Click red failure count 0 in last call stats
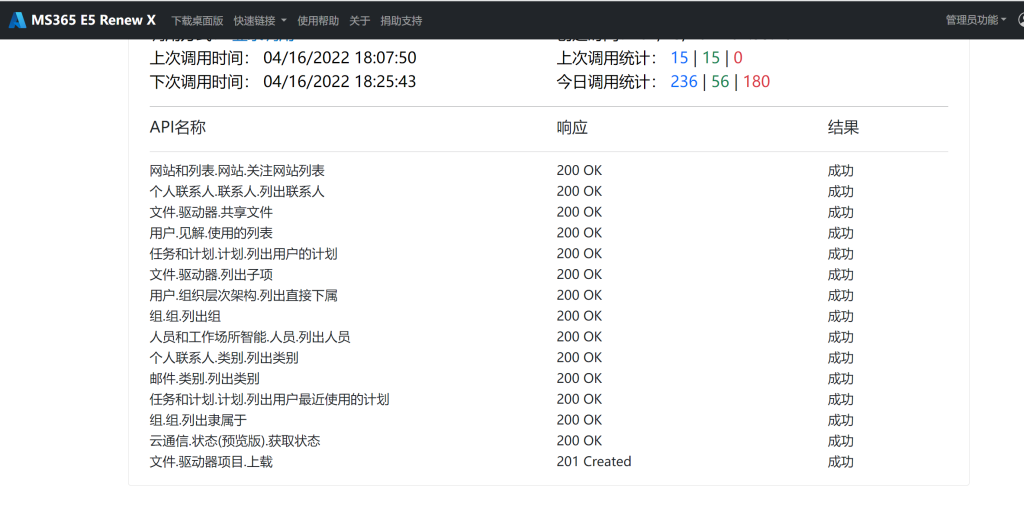This screenshot has height=509, width=1024. (x=738, y=58)
